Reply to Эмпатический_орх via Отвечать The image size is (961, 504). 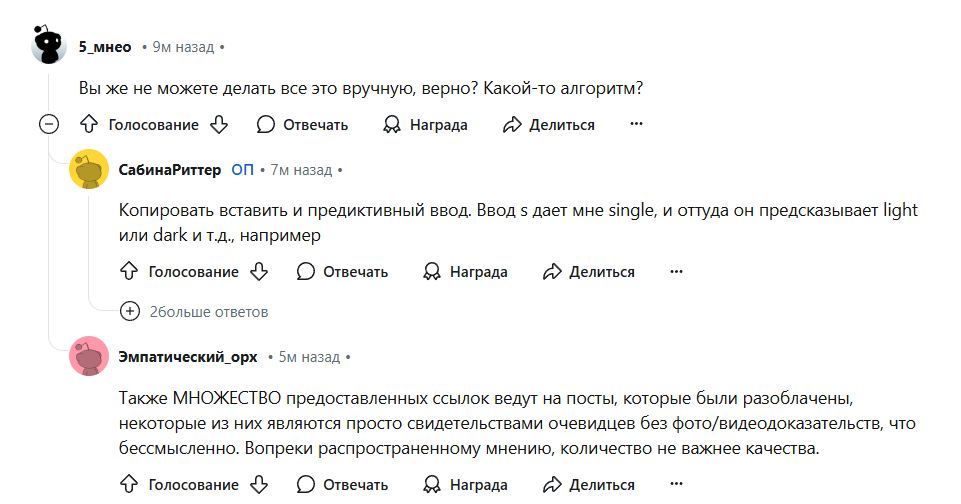[342, 484]
